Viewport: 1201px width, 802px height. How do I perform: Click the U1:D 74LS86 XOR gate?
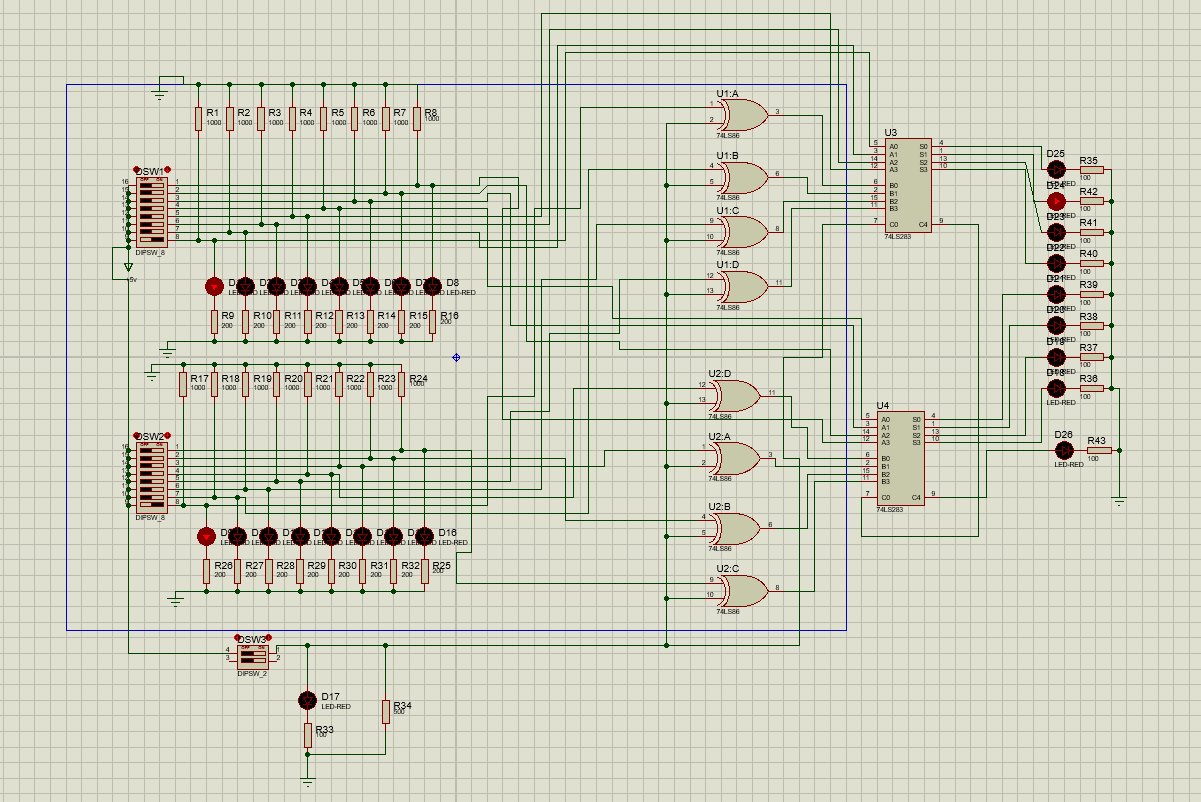click(743, 285)
